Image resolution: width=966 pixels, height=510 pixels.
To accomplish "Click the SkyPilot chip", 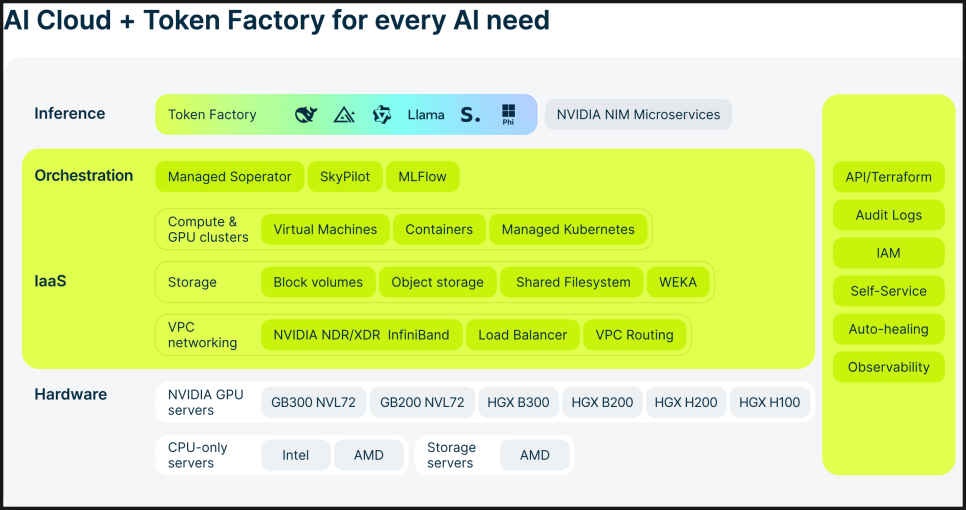I will [x=345, y=177].
